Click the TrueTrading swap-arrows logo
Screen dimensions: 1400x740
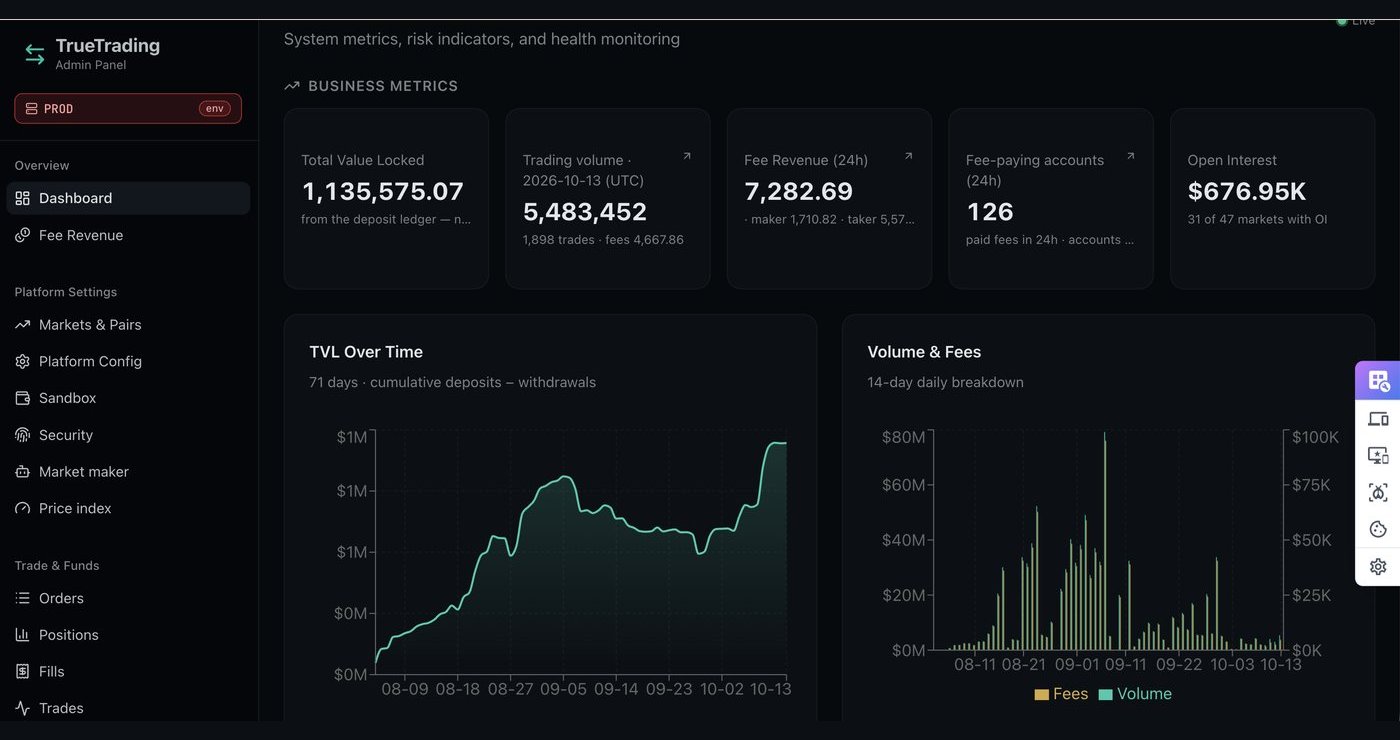[x=35, y=54]
